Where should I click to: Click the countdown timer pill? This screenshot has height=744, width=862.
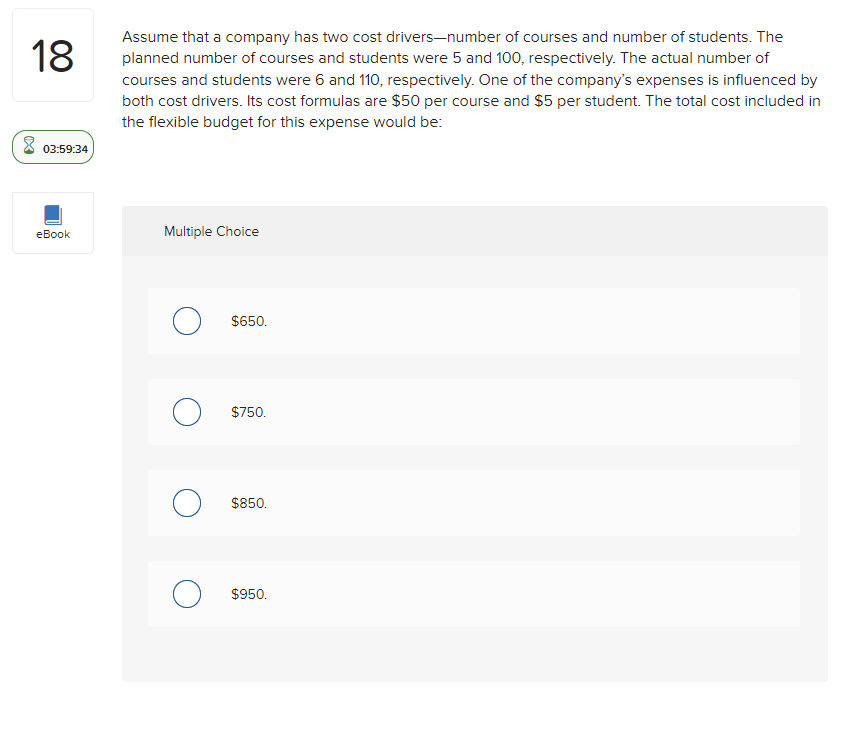coord(52,146)
